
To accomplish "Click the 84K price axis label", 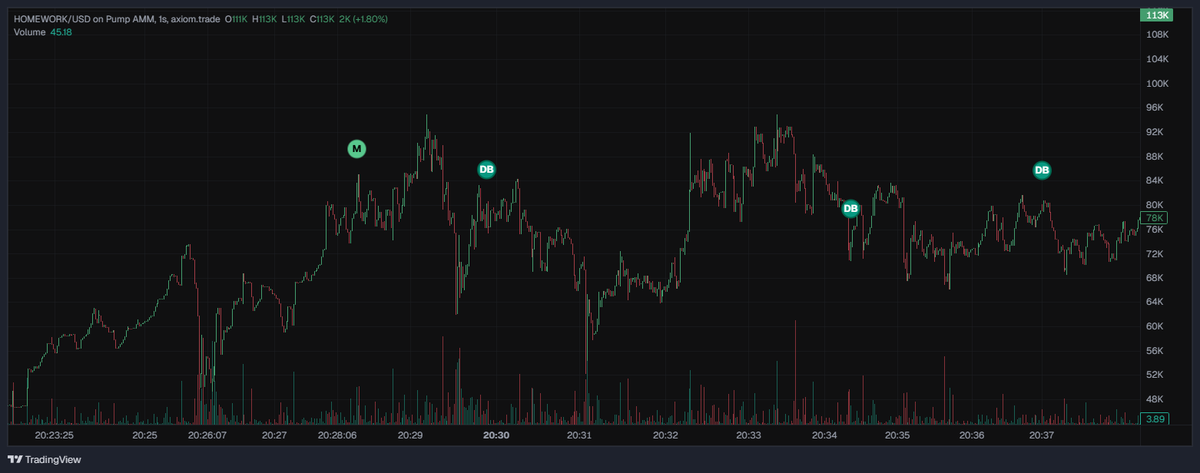I will (x=1157, y=180).
